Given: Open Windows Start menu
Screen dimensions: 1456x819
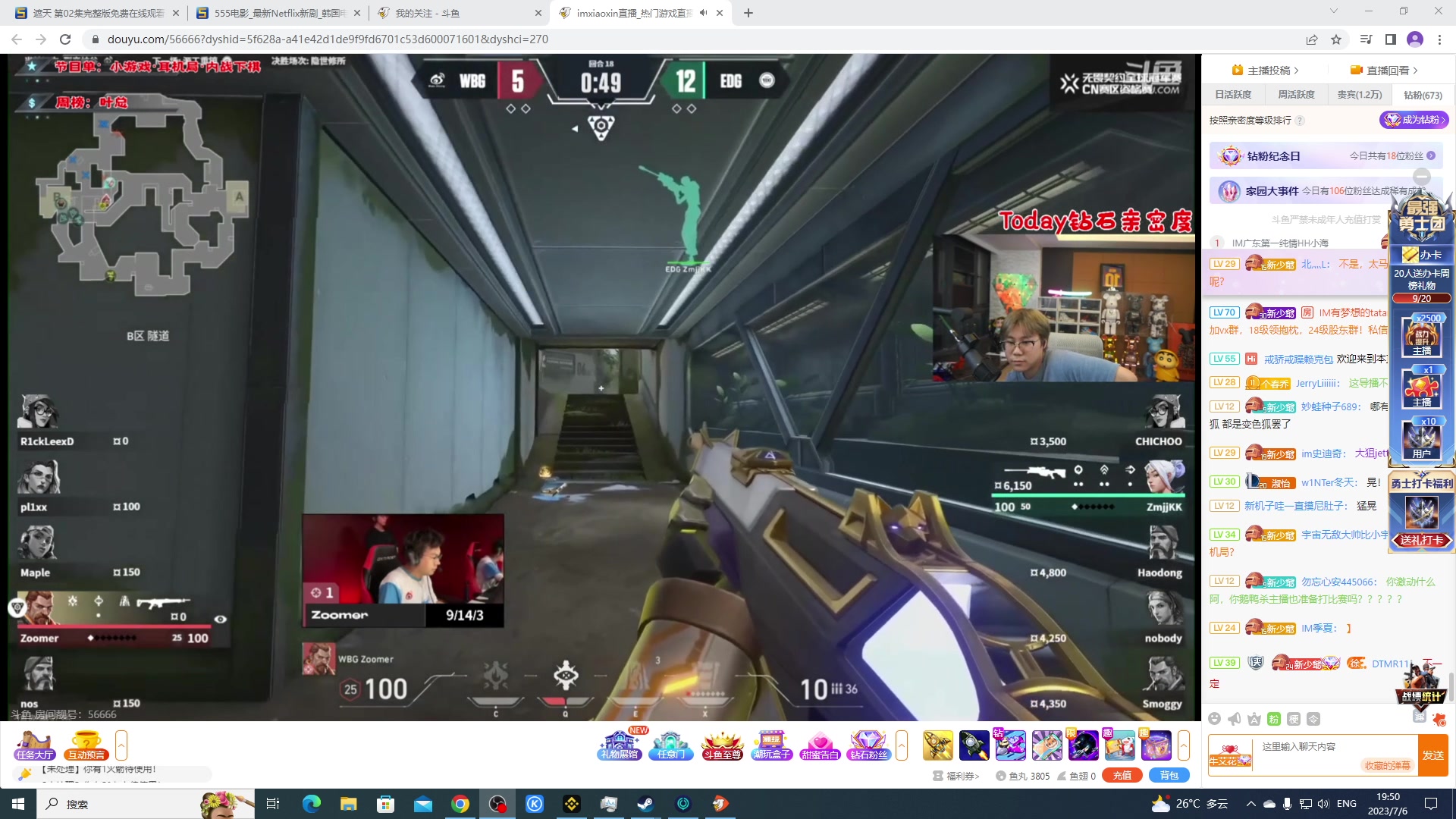Looking at the screenshot, I should pyautogui.click(x=18, y=804).
